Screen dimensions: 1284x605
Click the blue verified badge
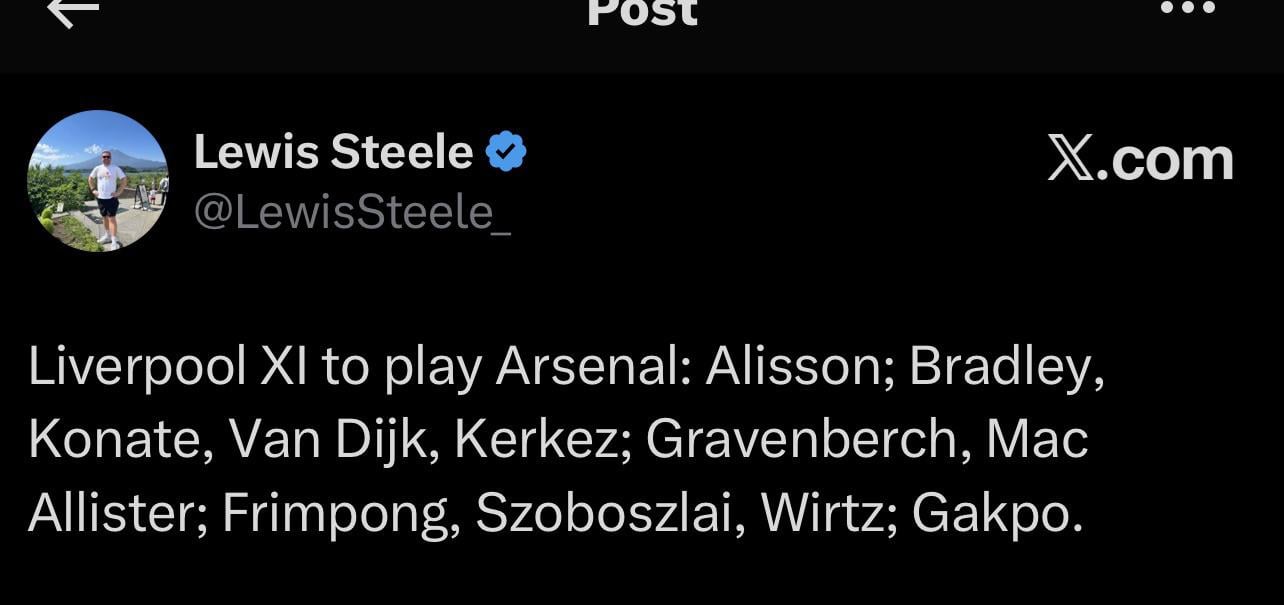coord(506,153)
